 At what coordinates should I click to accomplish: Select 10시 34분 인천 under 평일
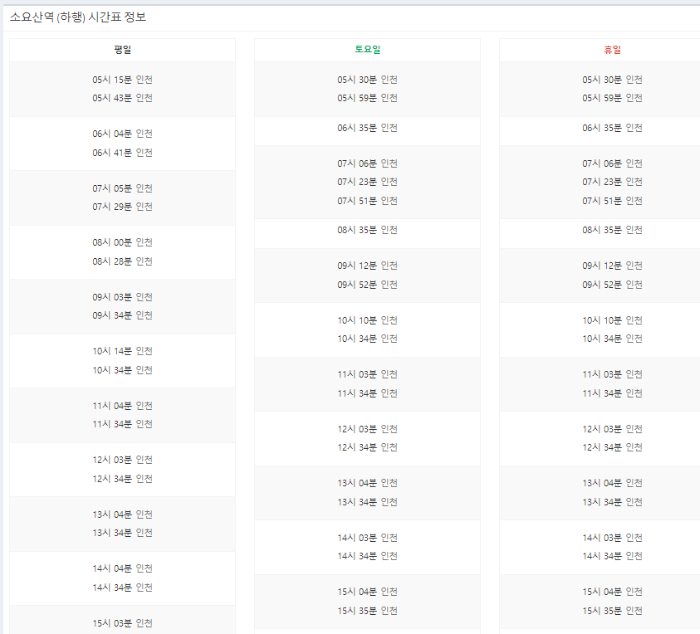click(122, 370)
